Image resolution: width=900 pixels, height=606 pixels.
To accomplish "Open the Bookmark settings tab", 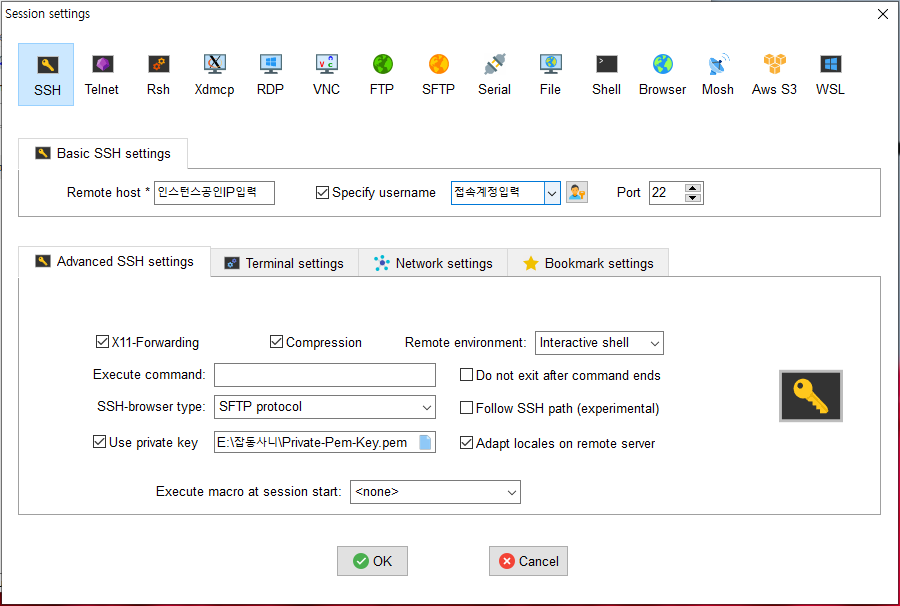I will [x=588, y=263].
